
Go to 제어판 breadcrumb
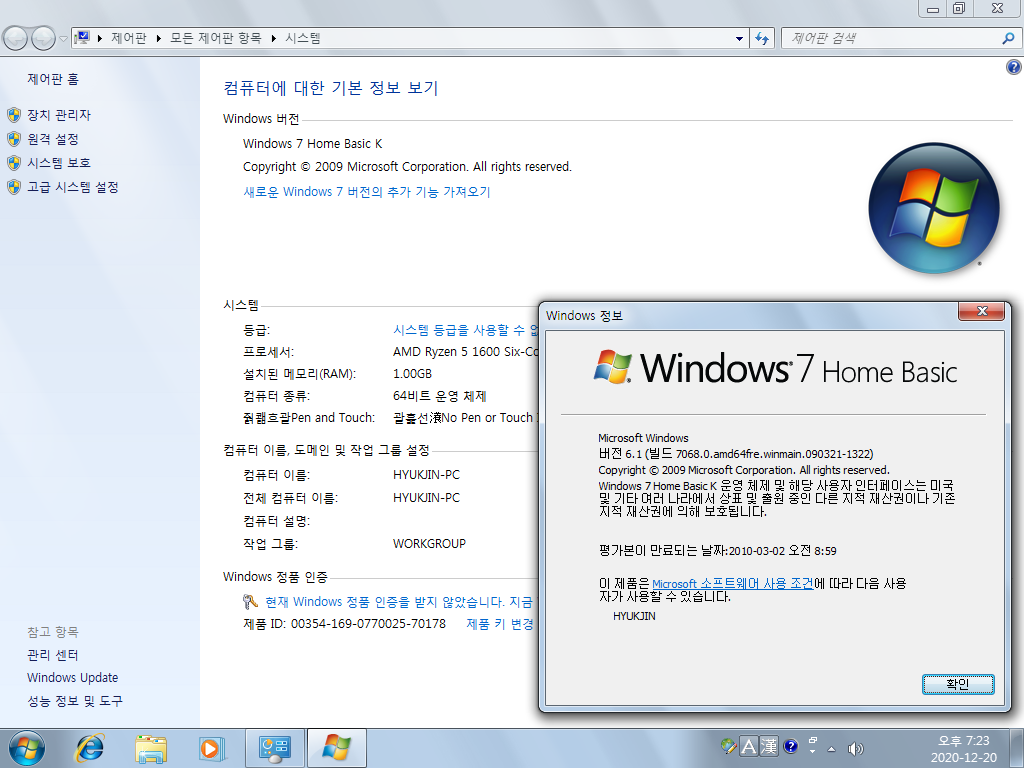[x=129, y=38]
